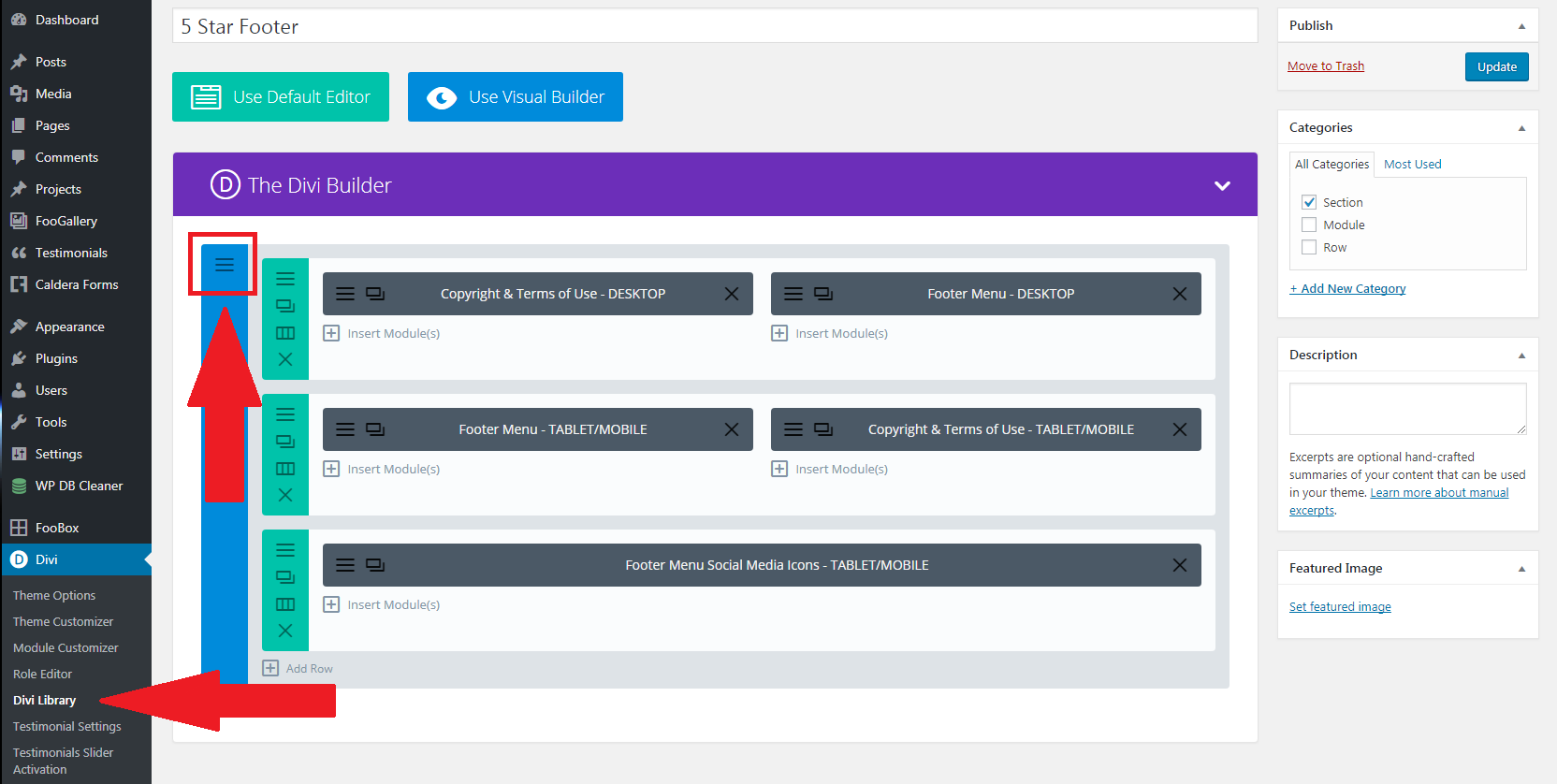Remove the Footer Menu - TABLET/MOBILE module
Screen dimensions: 1557x784
click(x=732, y=429)
